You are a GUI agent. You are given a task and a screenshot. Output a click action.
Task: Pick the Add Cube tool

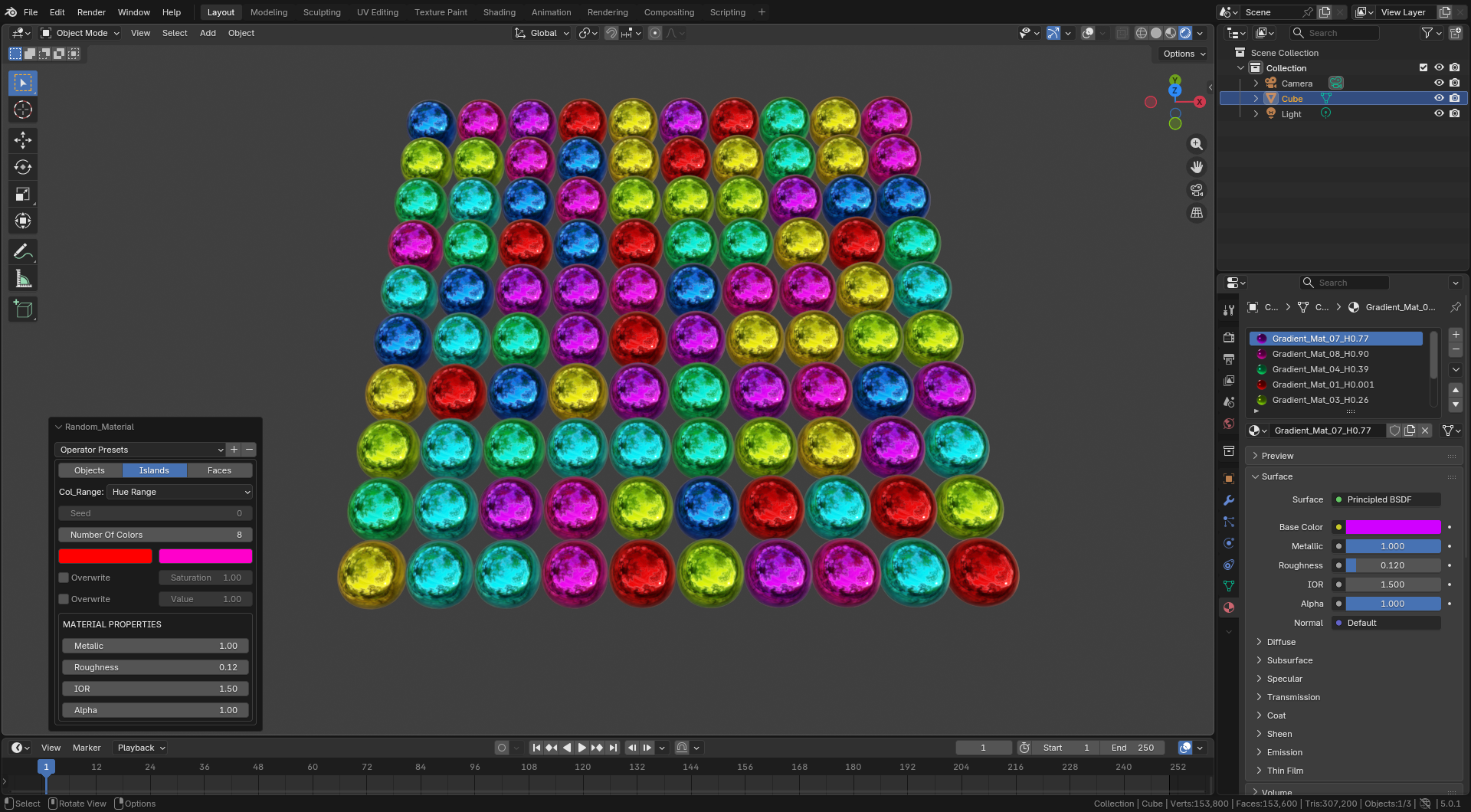click(x=23, y=309)
